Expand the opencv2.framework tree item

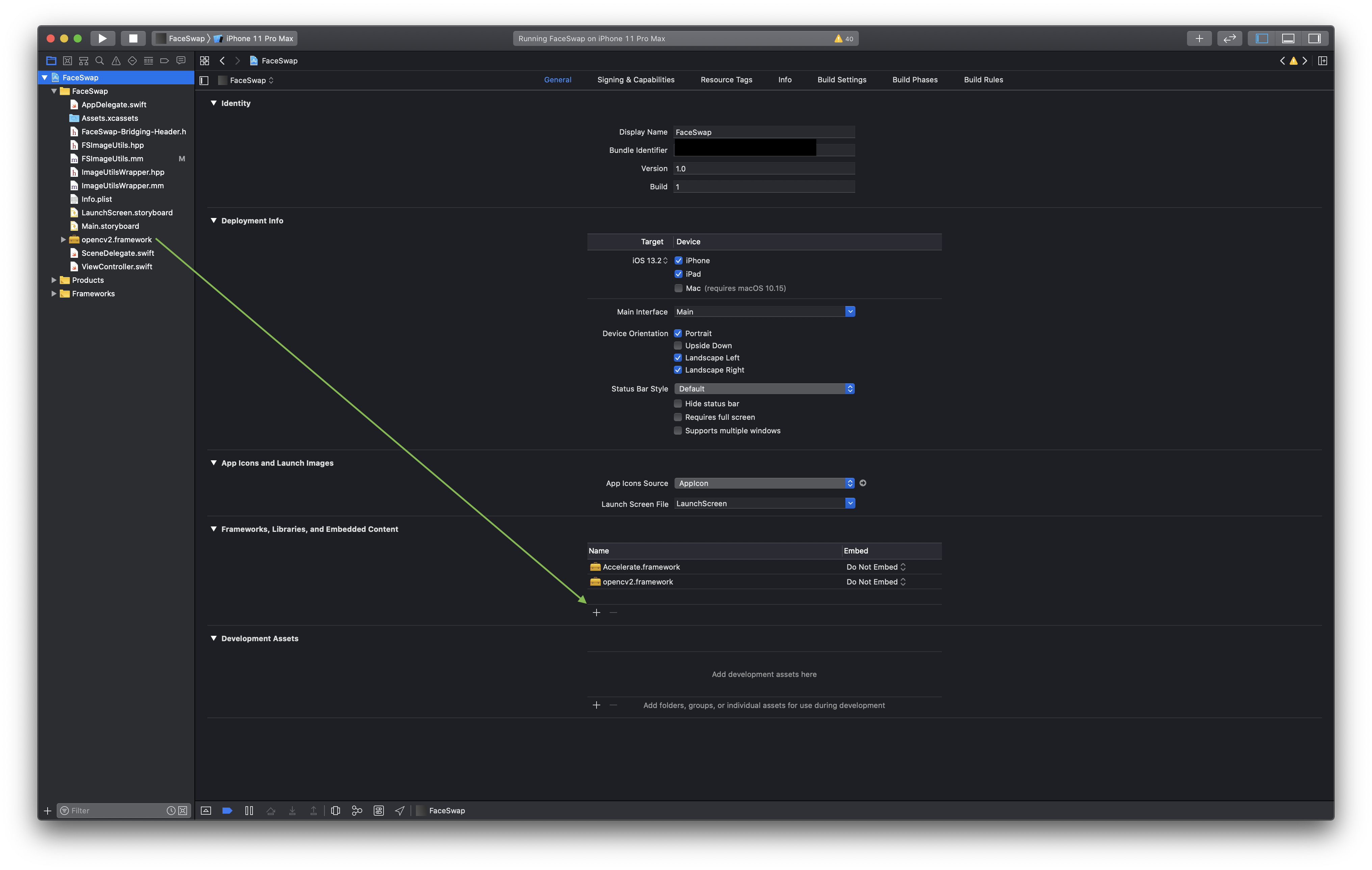63,240
